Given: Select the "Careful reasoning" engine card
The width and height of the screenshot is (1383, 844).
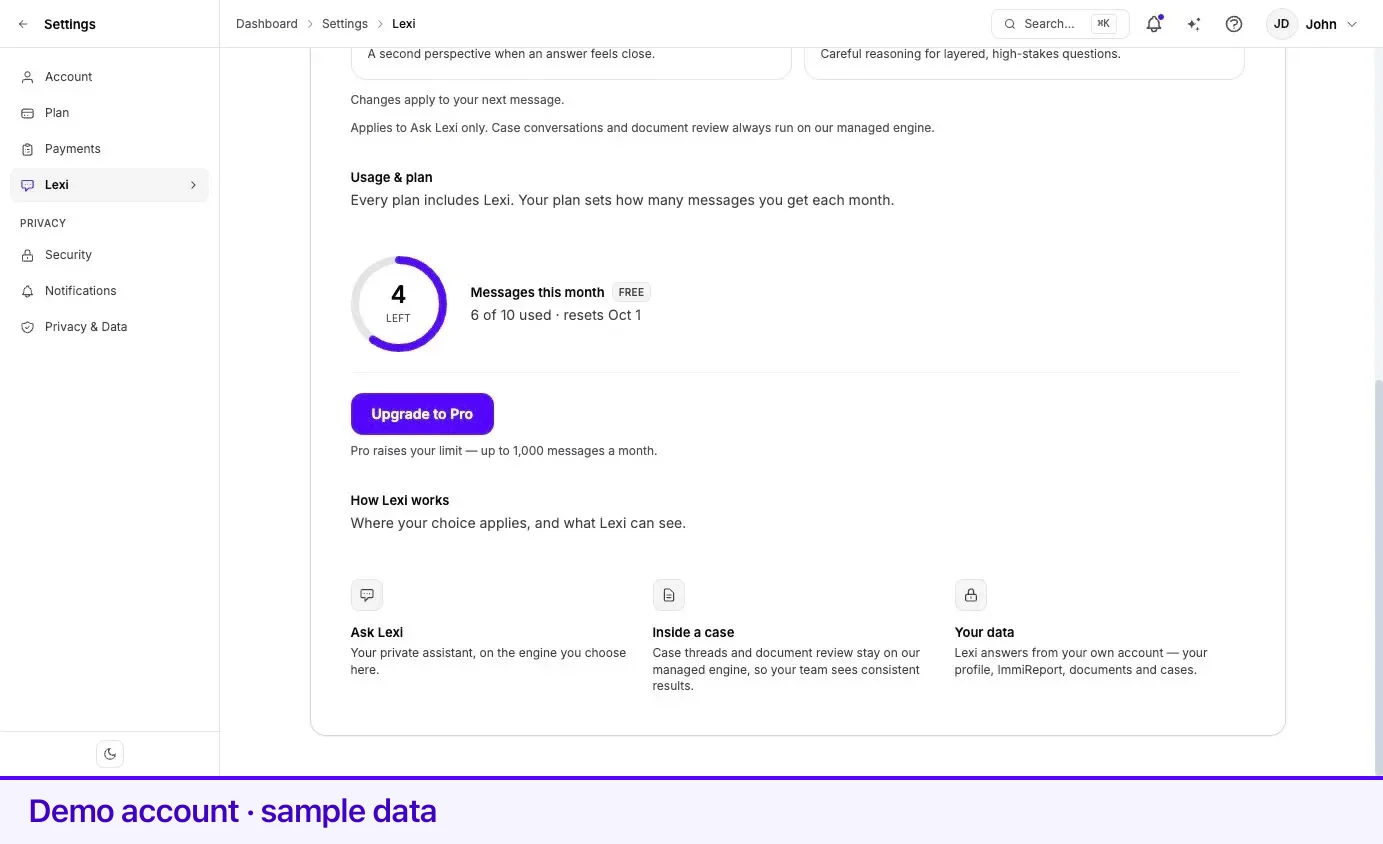Looking at the screenshot, I should 1024,62.
